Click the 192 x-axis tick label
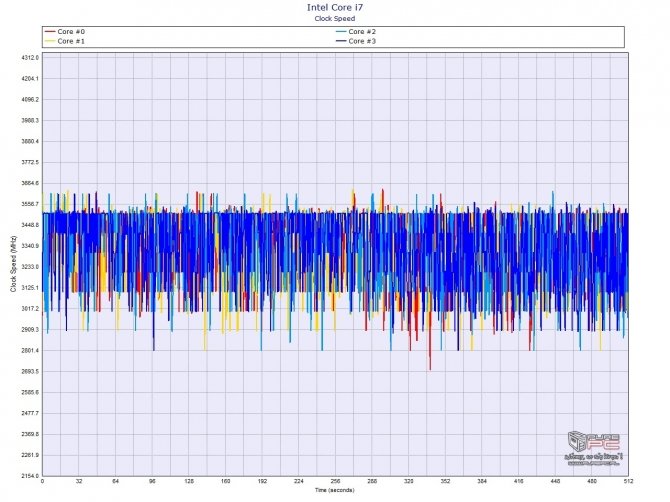The image size is (670, 502). 262,481
